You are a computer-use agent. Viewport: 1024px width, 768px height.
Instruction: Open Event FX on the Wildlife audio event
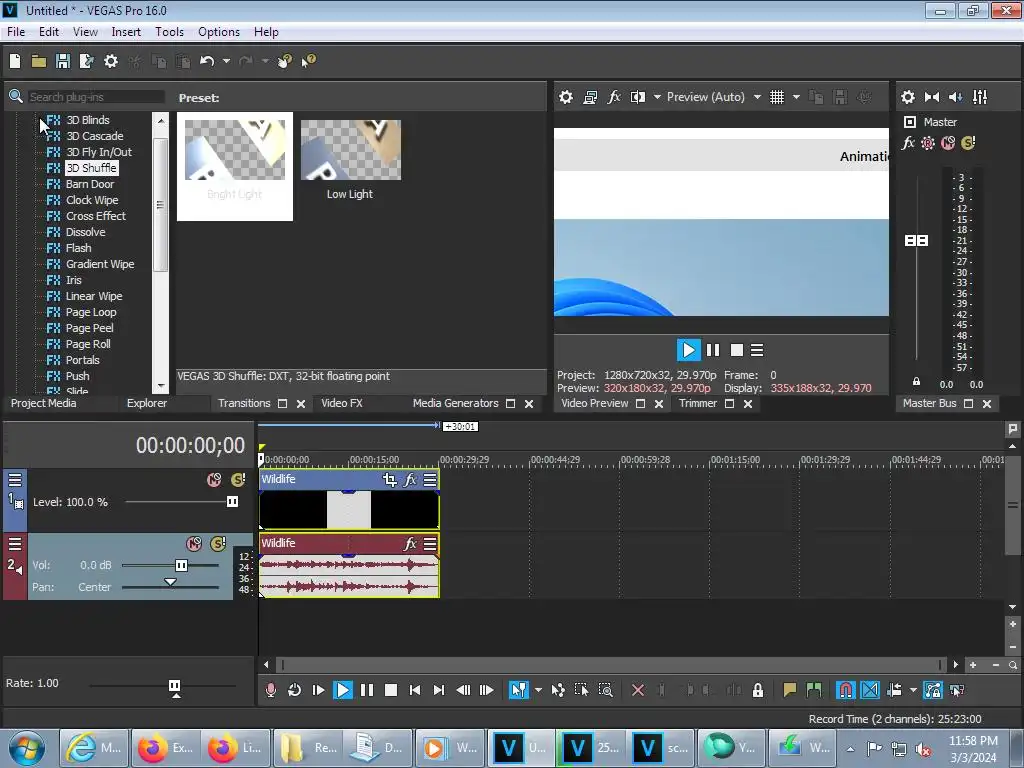coord(410,543)
